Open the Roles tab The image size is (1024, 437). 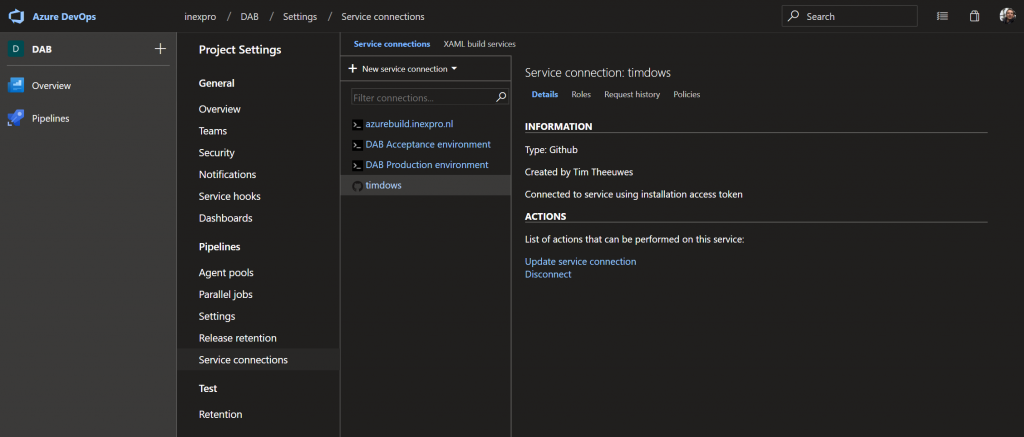tap(581, 95)
